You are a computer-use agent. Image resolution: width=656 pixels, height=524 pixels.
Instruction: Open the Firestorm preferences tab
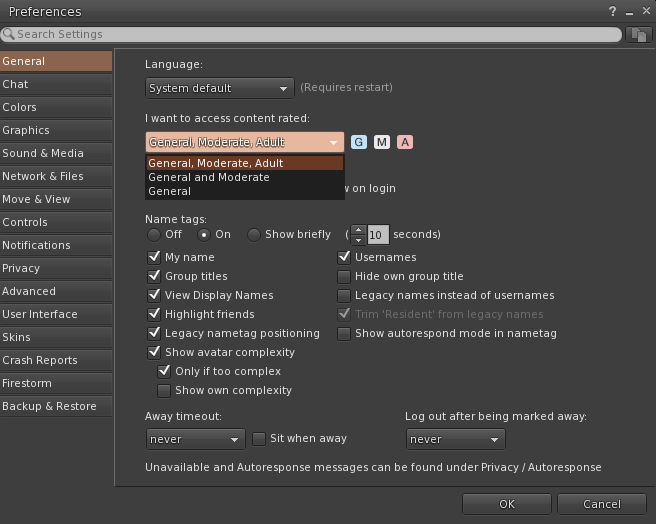pyautogui.click(x=27, y=383)
